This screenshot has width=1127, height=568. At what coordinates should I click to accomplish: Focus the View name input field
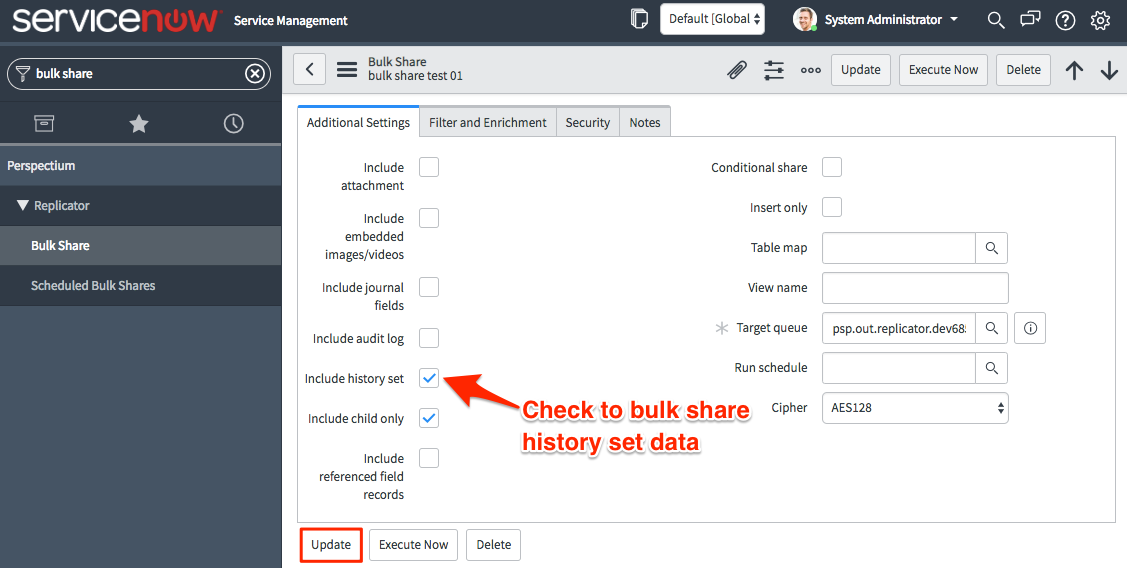[915, 288]
